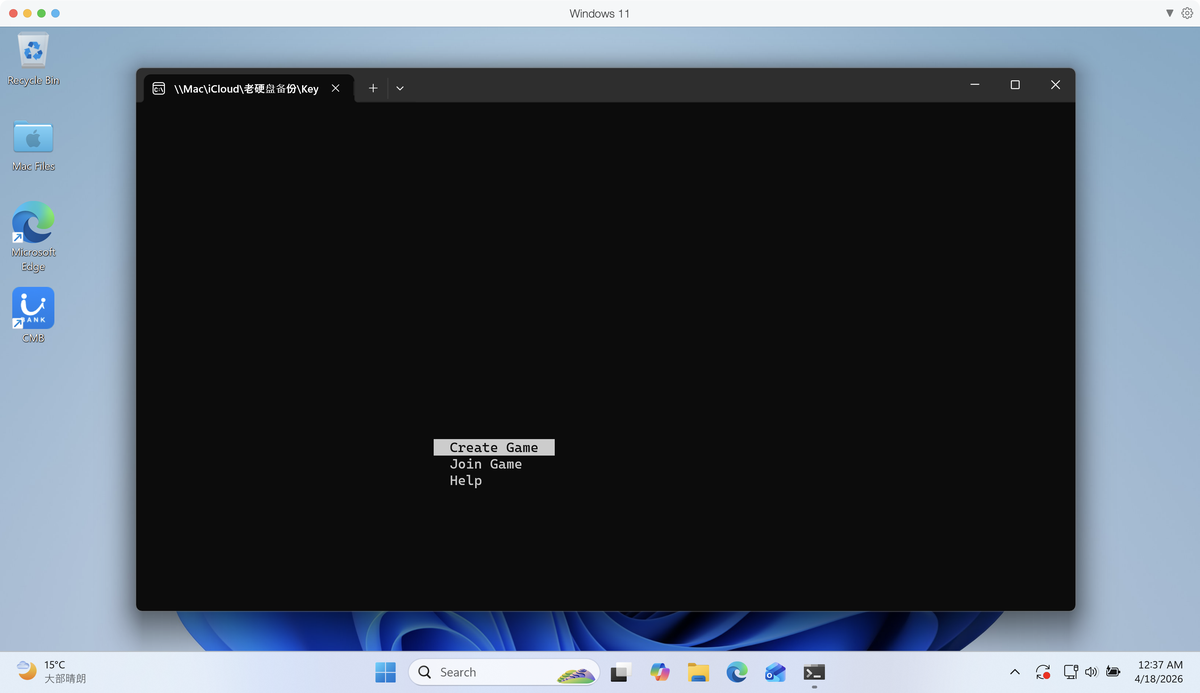Image resolution: width=1200 pixels, height=693 pixels.
Task: Open the Windows Start menu
Action: 385,672
